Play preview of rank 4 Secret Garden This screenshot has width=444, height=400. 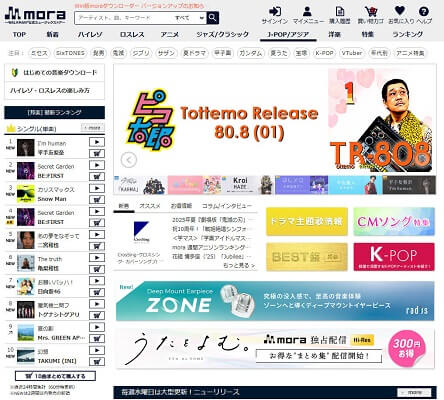[x=97, y=211]
